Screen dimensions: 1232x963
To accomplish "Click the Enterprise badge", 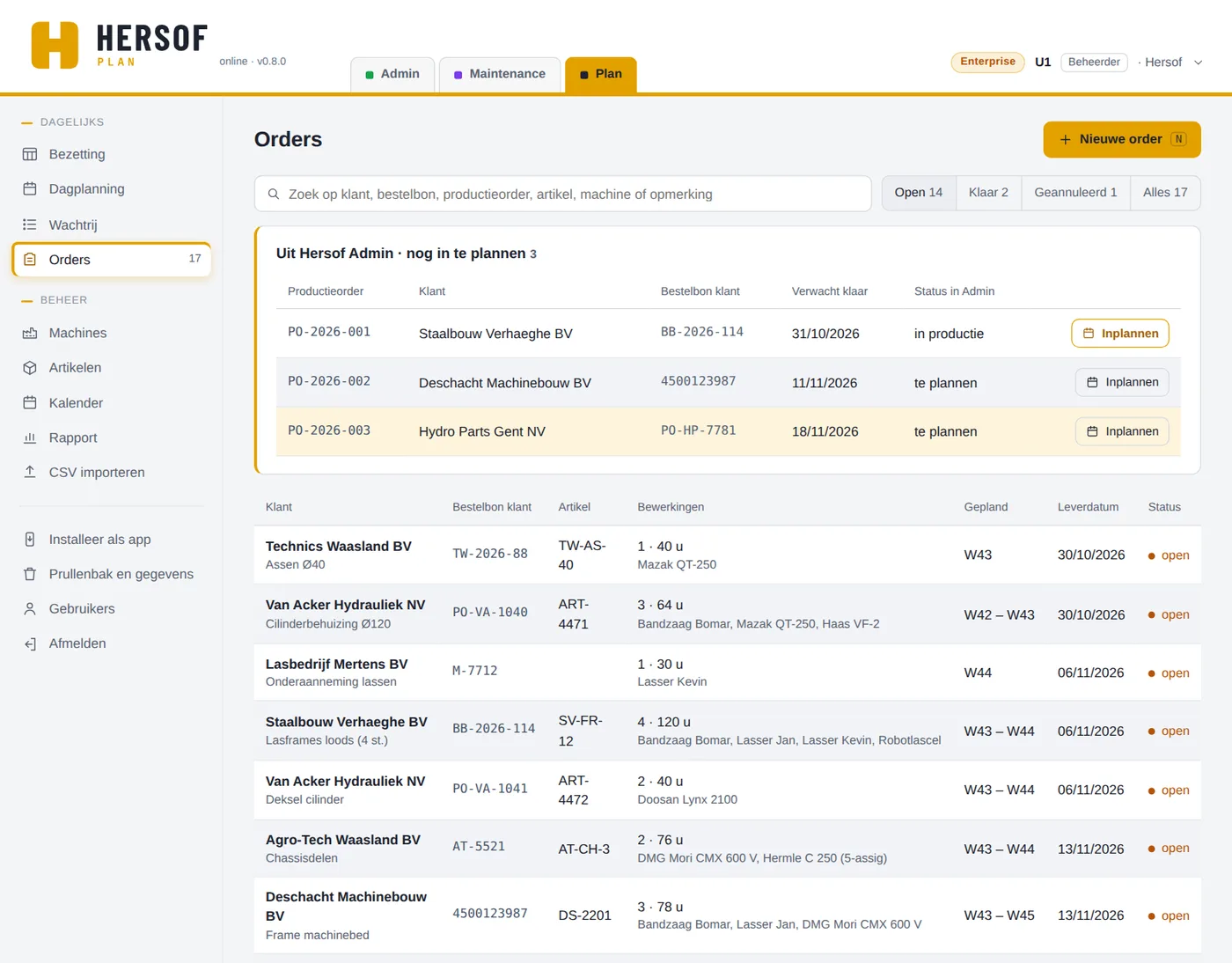I will (987, 62).
